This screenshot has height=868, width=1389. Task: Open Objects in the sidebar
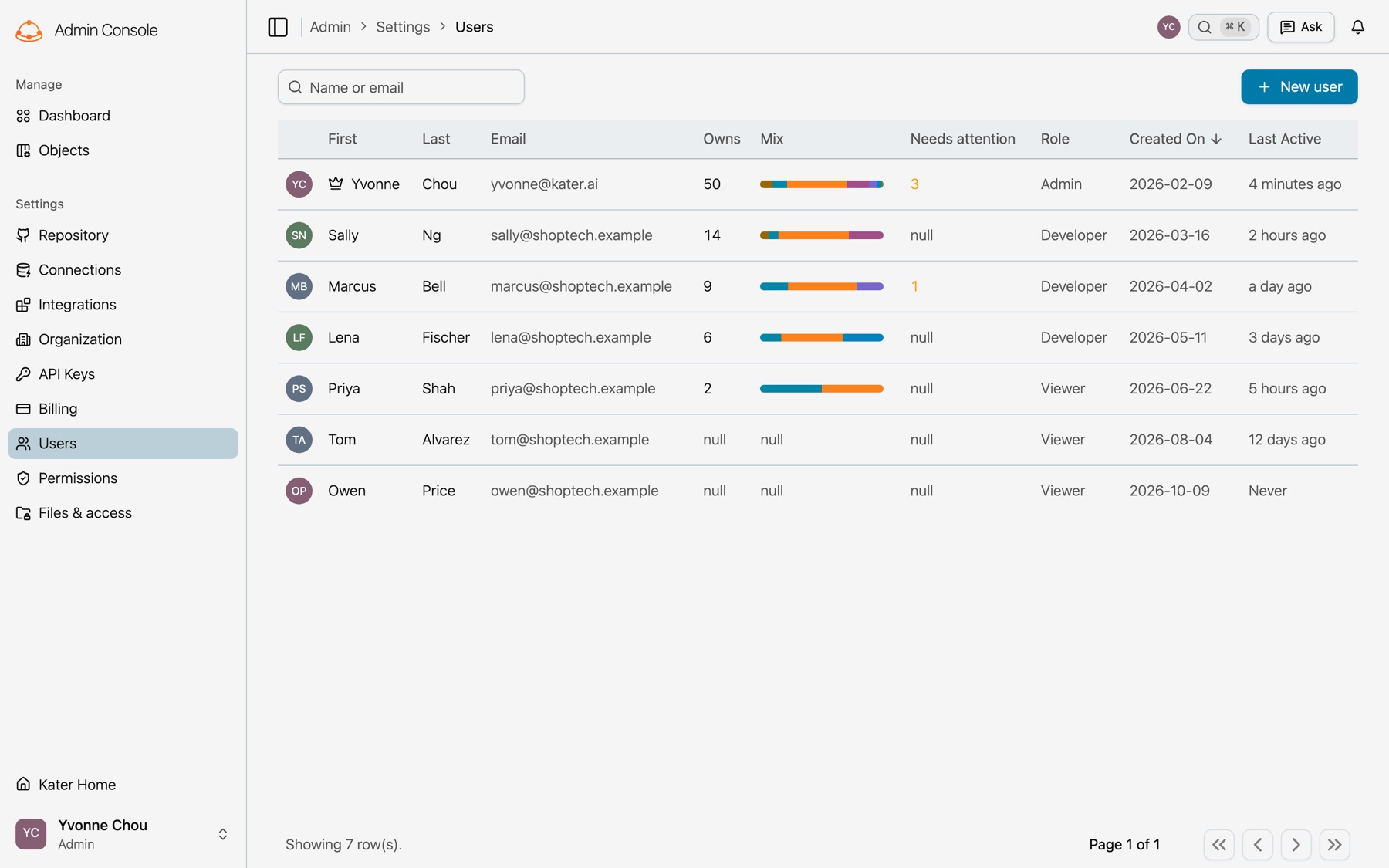tap(123, 150)
